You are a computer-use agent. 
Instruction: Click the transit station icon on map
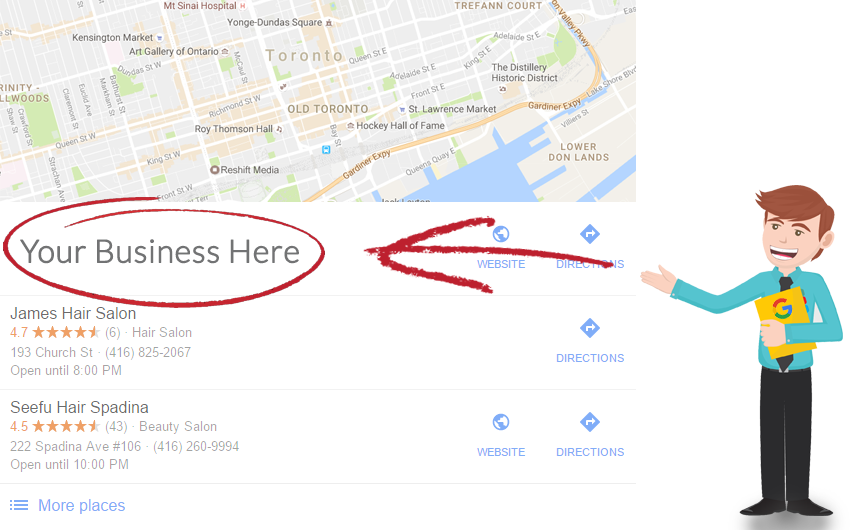tap(326, 149)
